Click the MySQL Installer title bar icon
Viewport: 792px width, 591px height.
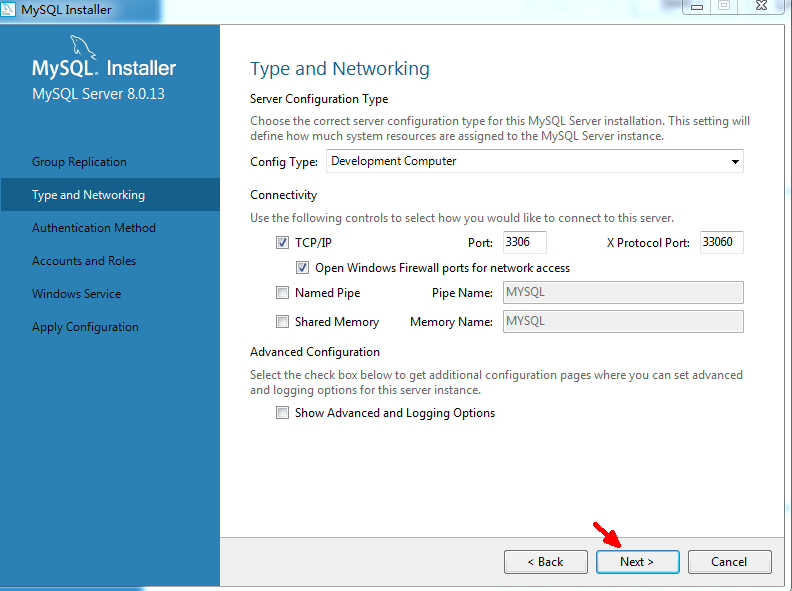click(x=8, y=9)
